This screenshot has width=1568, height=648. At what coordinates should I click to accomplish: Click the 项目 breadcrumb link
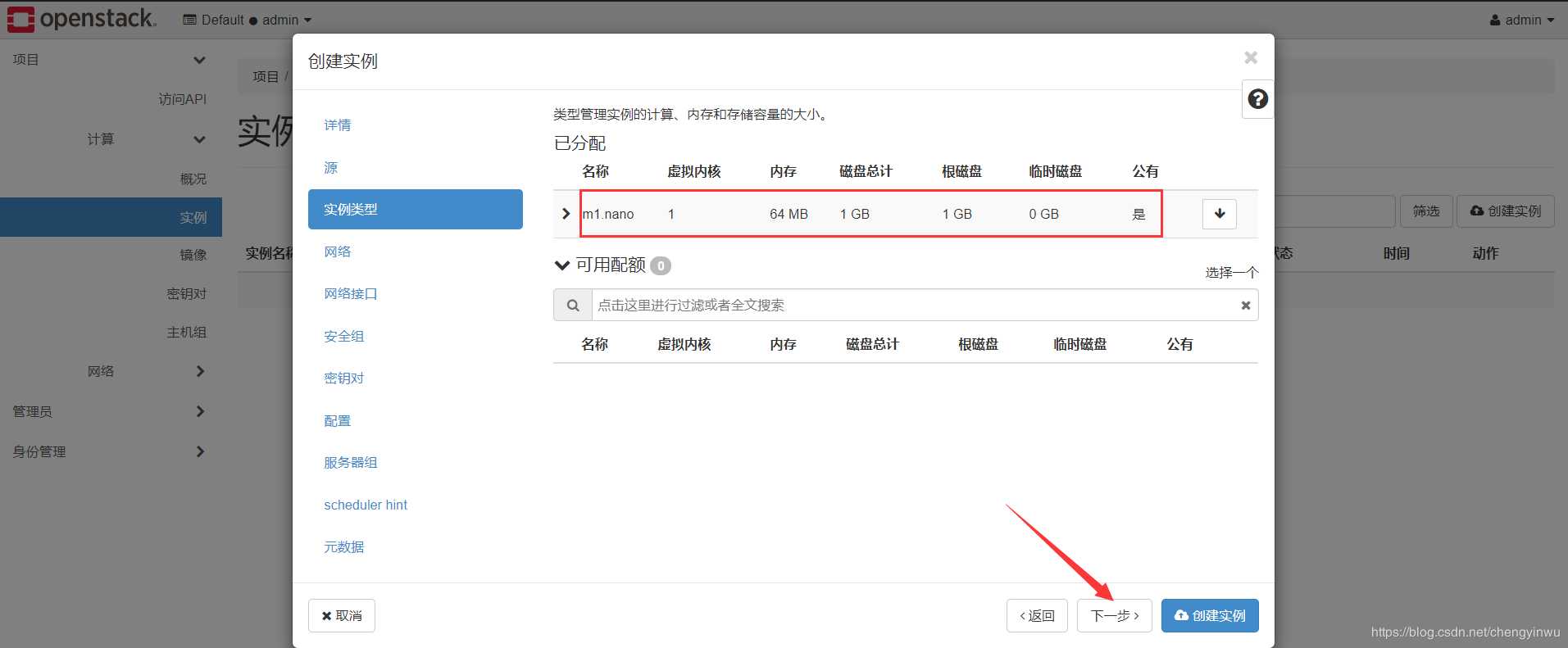[x=266, y=76]
